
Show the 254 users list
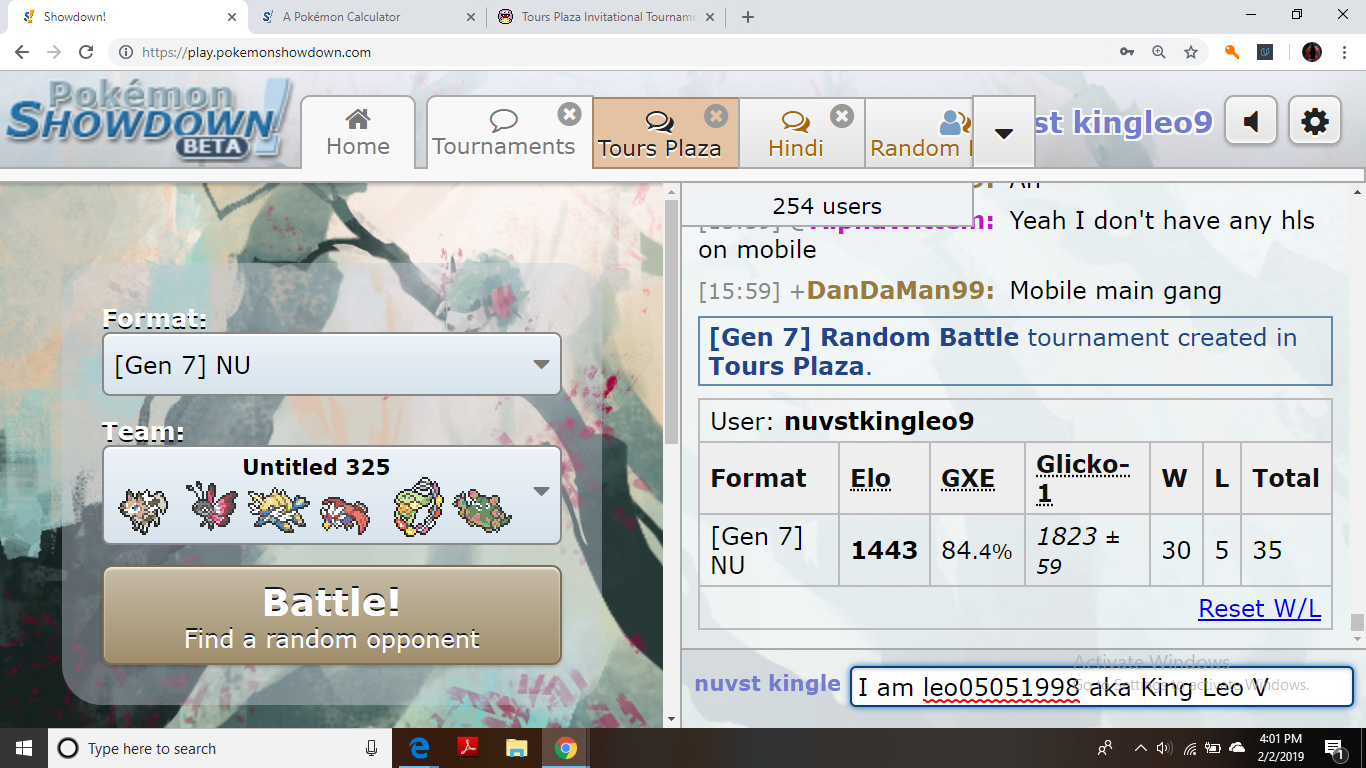click(x=827, y=206)
